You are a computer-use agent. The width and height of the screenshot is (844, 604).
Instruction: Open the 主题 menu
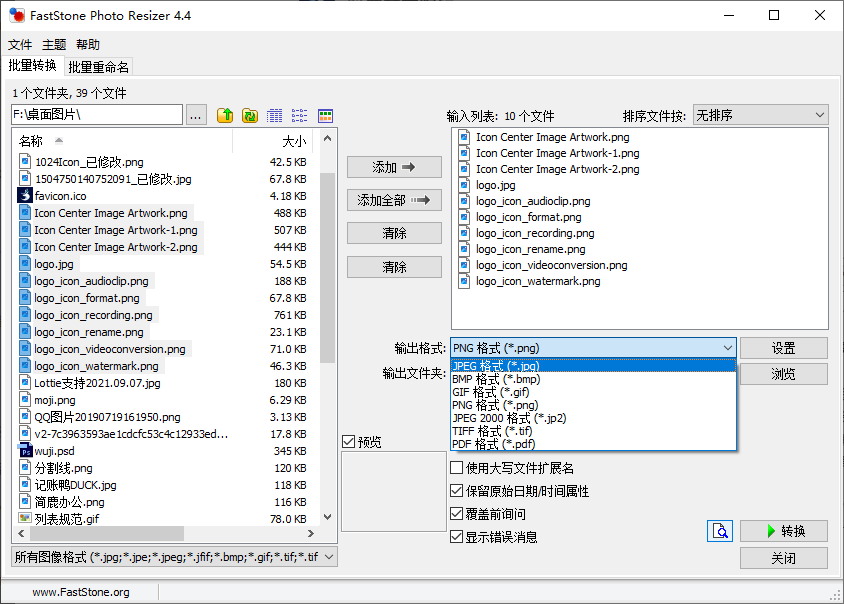[x=54, y=45]
